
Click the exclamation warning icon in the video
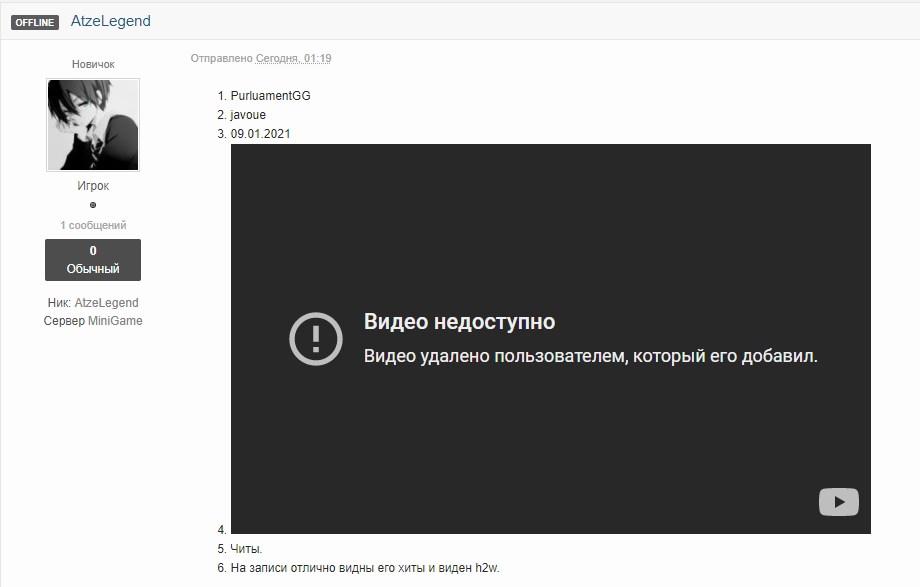(x=316, y=338)
